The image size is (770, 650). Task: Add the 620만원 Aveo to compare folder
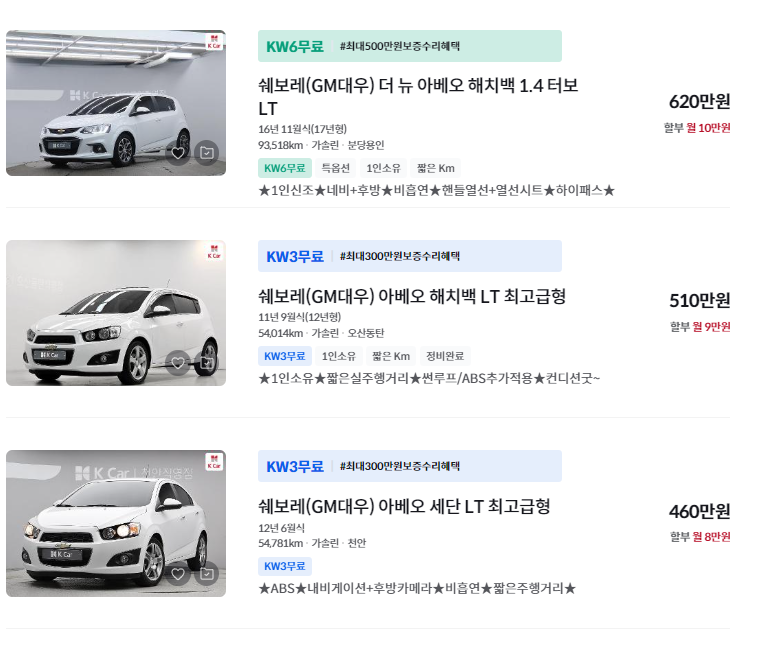tap(207, 153)
